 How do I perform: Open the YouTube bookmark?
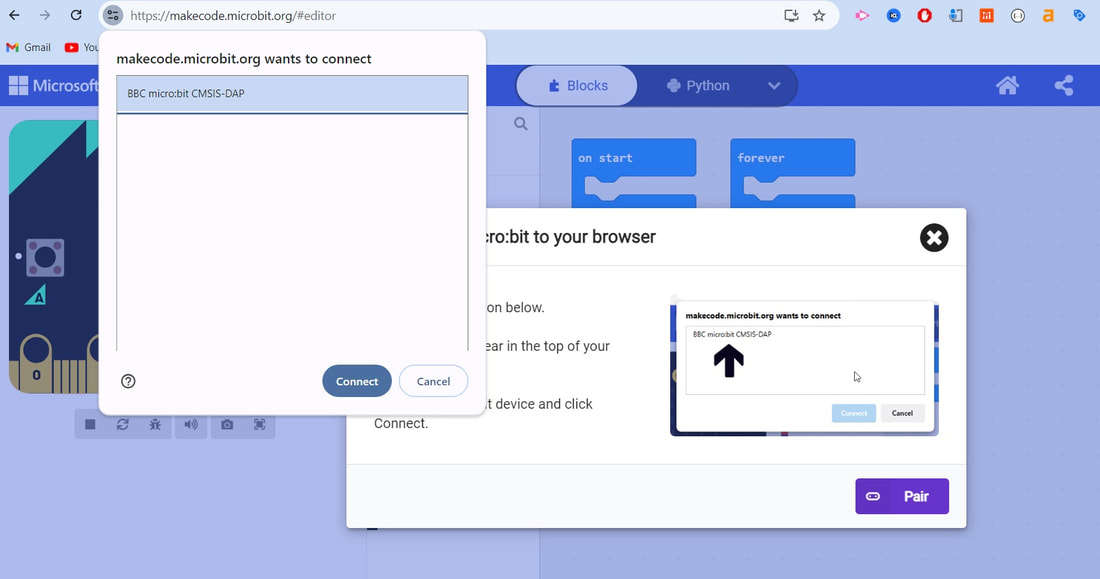click(x=81, y=47)
